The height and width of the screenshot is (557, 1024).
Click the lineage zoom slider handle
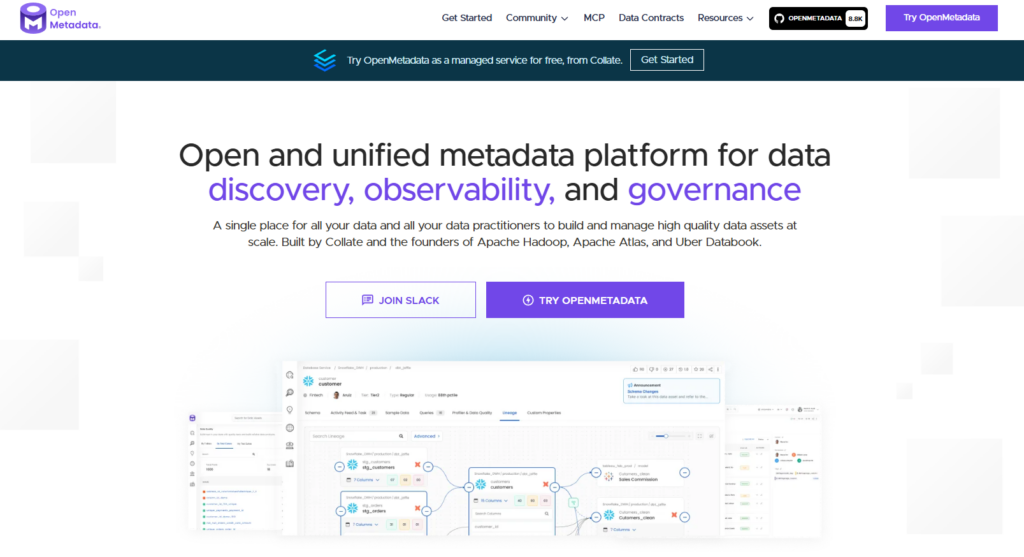[x=665, y=436]
